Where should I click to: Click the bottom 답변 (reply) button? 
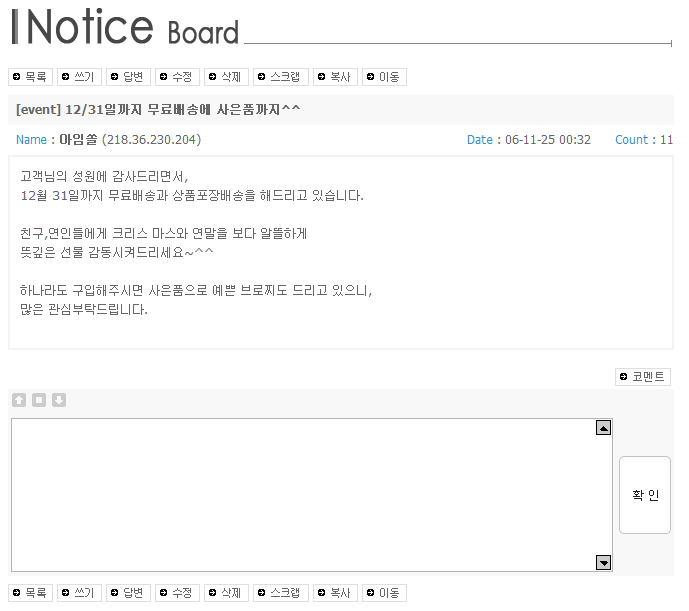point(128,593)
